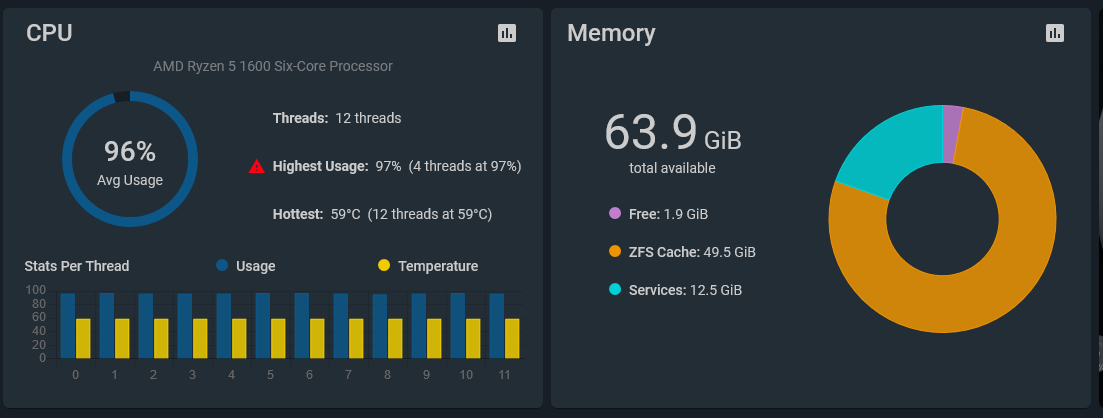Click the teal Services legend dot
Viewport: 1103px width, 418px height.
[x=615, y=290]
